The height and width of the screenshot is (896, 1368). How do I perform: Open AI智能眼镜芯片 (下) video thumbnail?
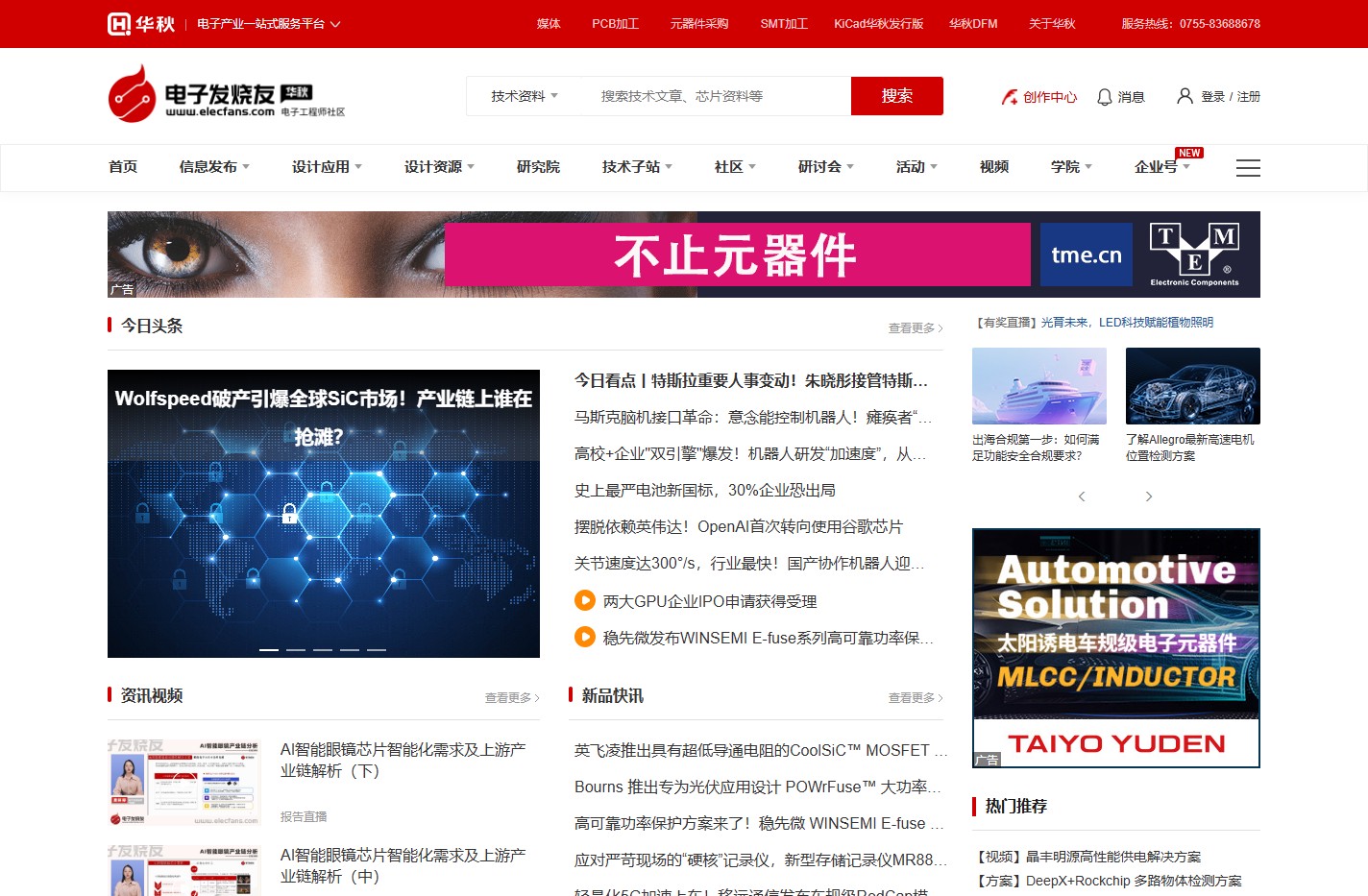(x=184, y=783)
